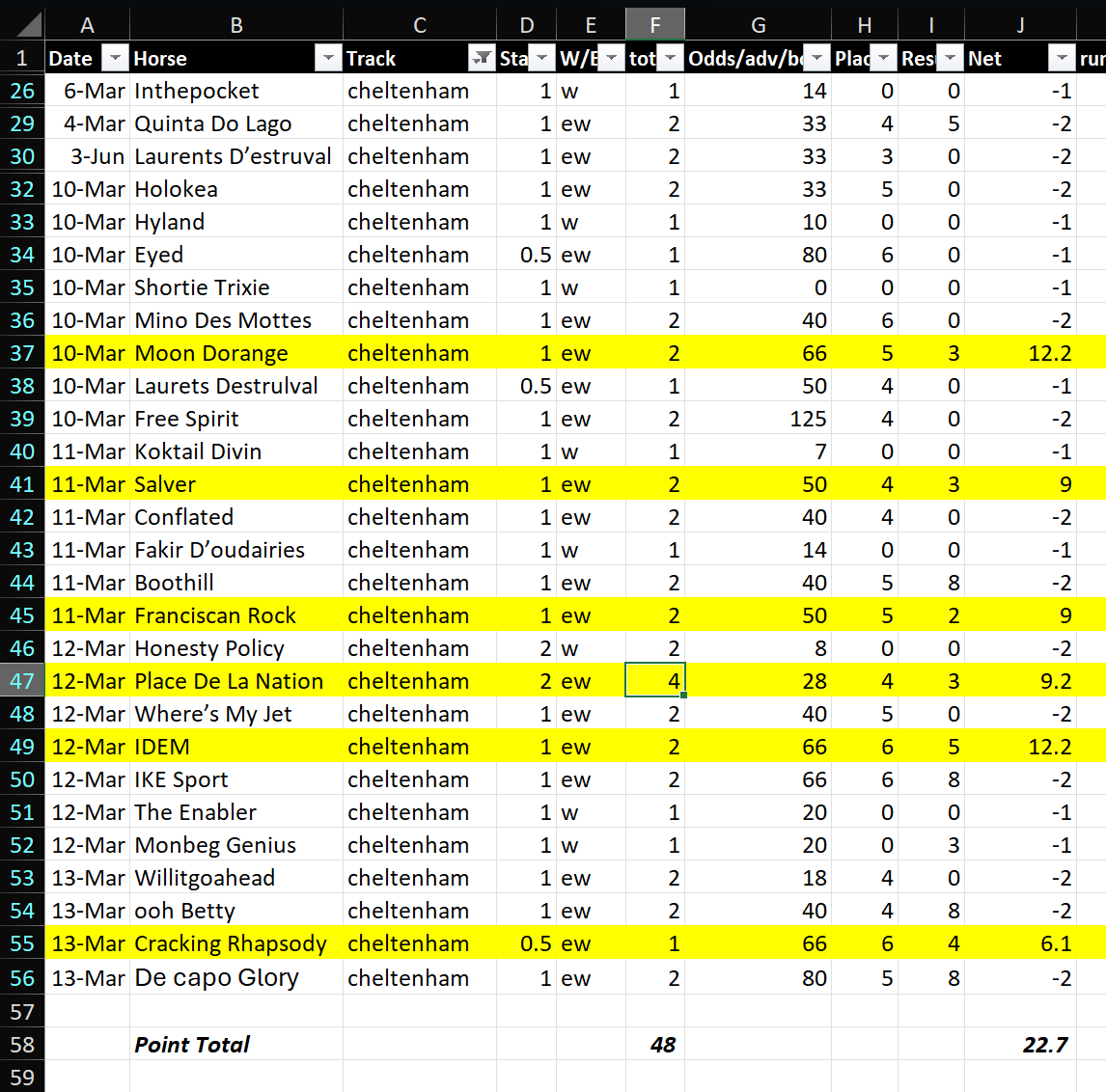This screenshot has height=1092, width=1106.
Task: Select column A header
Action: tap(88, 25)
